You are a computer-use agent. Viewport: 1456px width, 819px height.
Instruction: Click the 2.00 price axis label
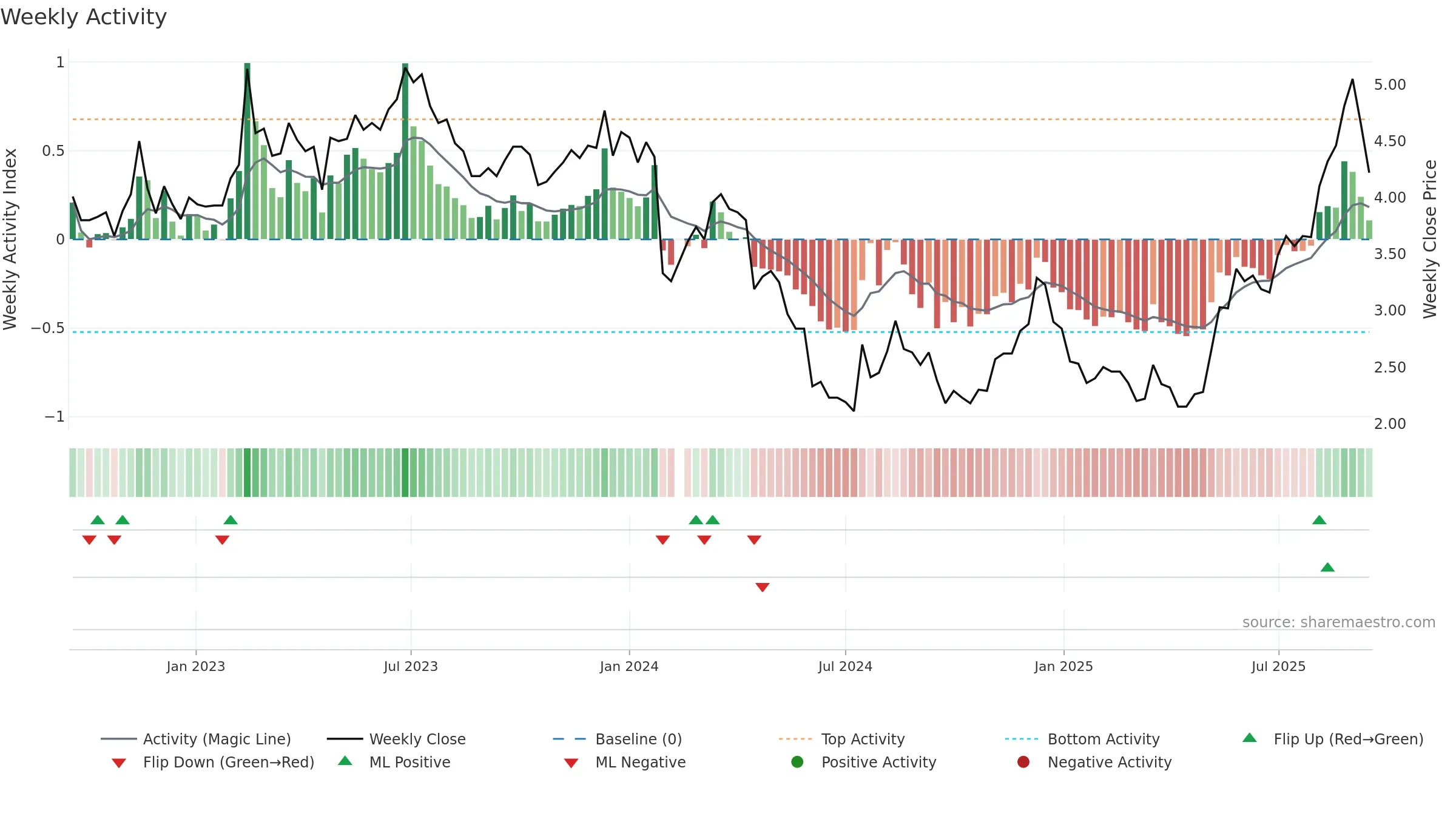click(x=1390, y=423)
